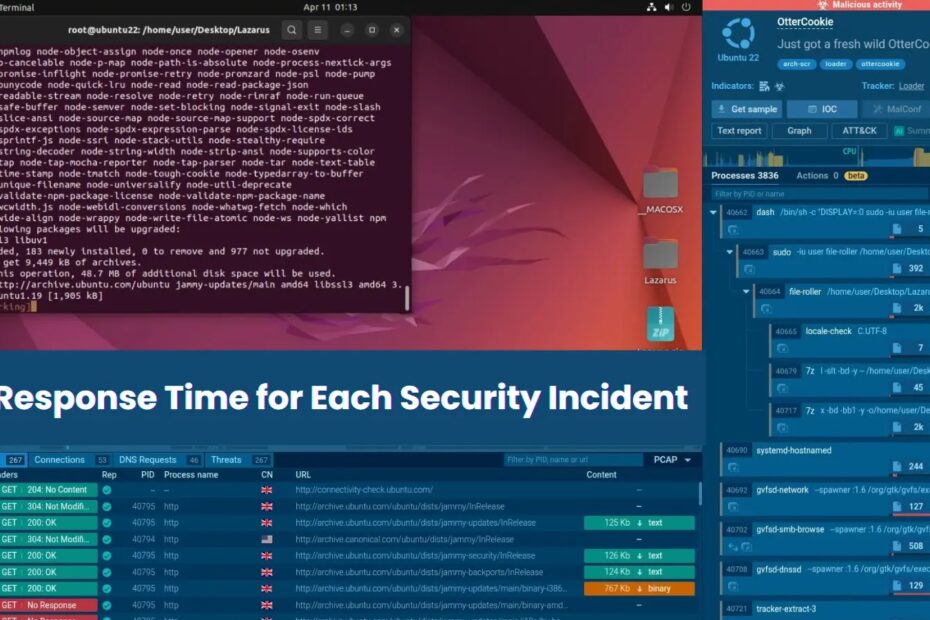930x620 pixels.
Task: Open the ATT&CK matrix button
Action: [x=859, y=131]
